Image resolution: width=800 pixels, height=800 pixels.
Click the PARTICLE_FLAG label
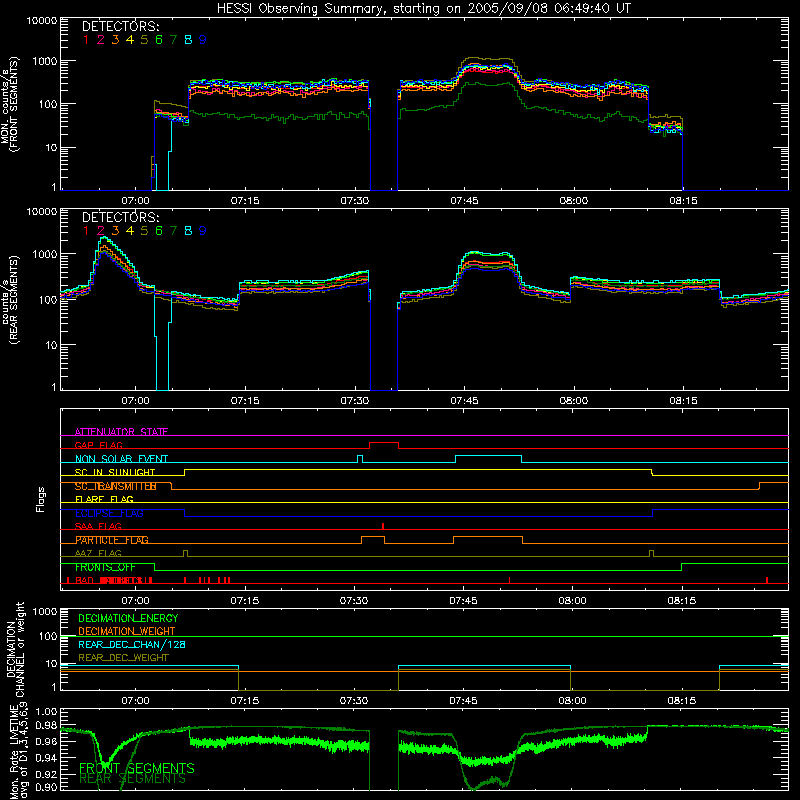point(112,540)
